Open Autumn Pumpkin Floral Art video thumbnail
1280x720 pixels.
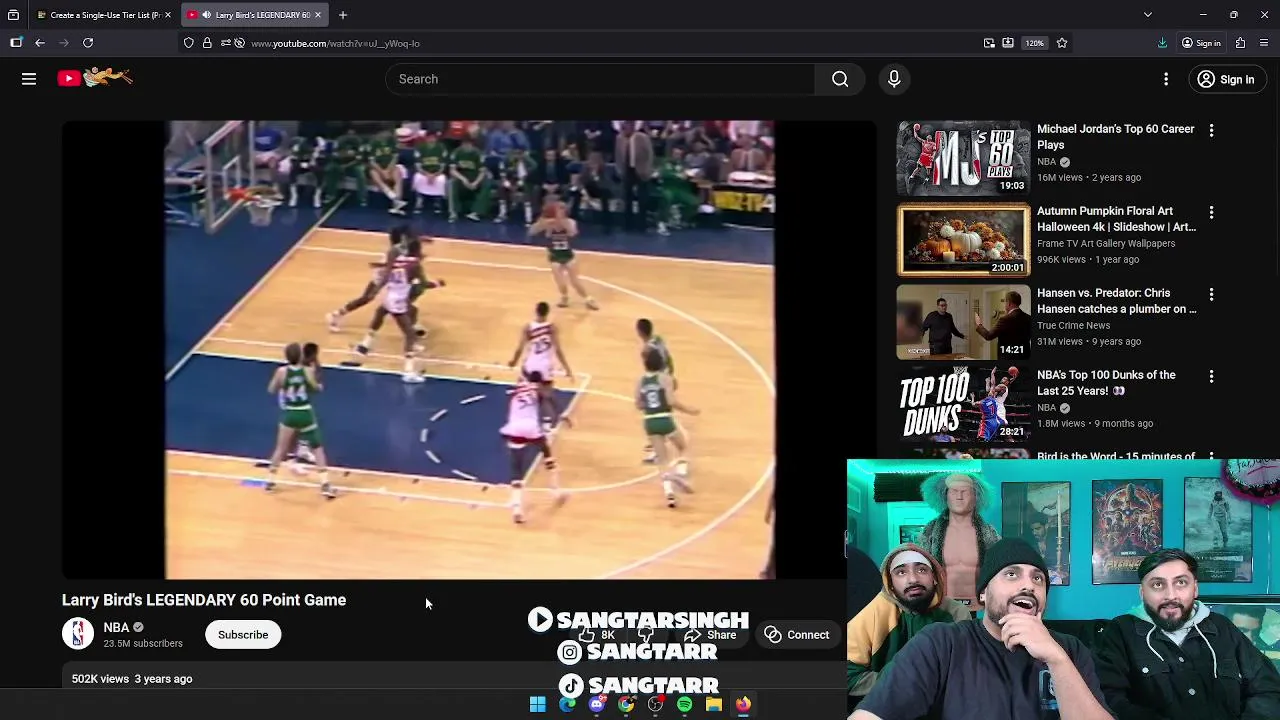click(x=963, y=240)
